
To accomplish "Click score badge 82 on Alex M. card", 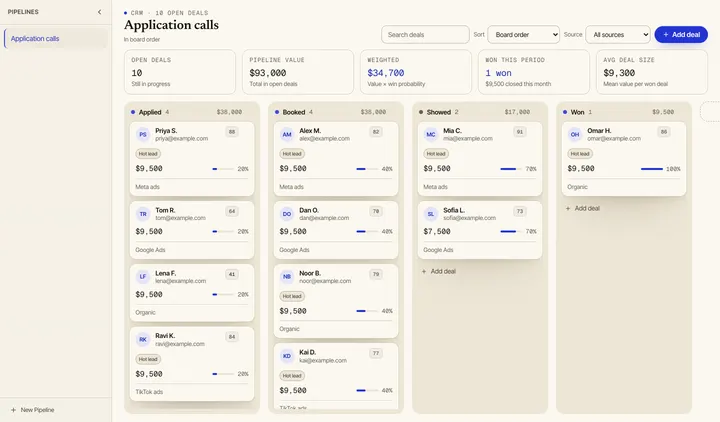I will pos(376,132).
